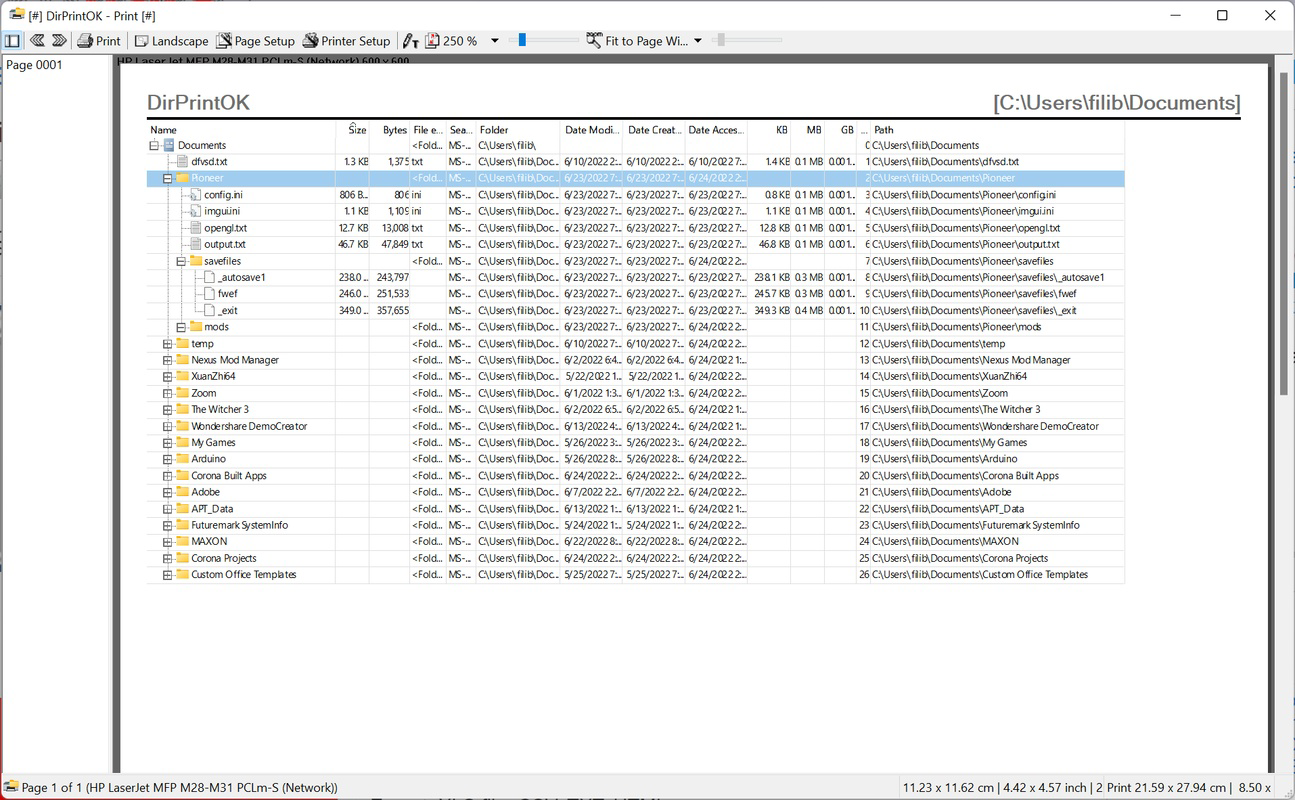Expand the temp folder node

[166, 343]
